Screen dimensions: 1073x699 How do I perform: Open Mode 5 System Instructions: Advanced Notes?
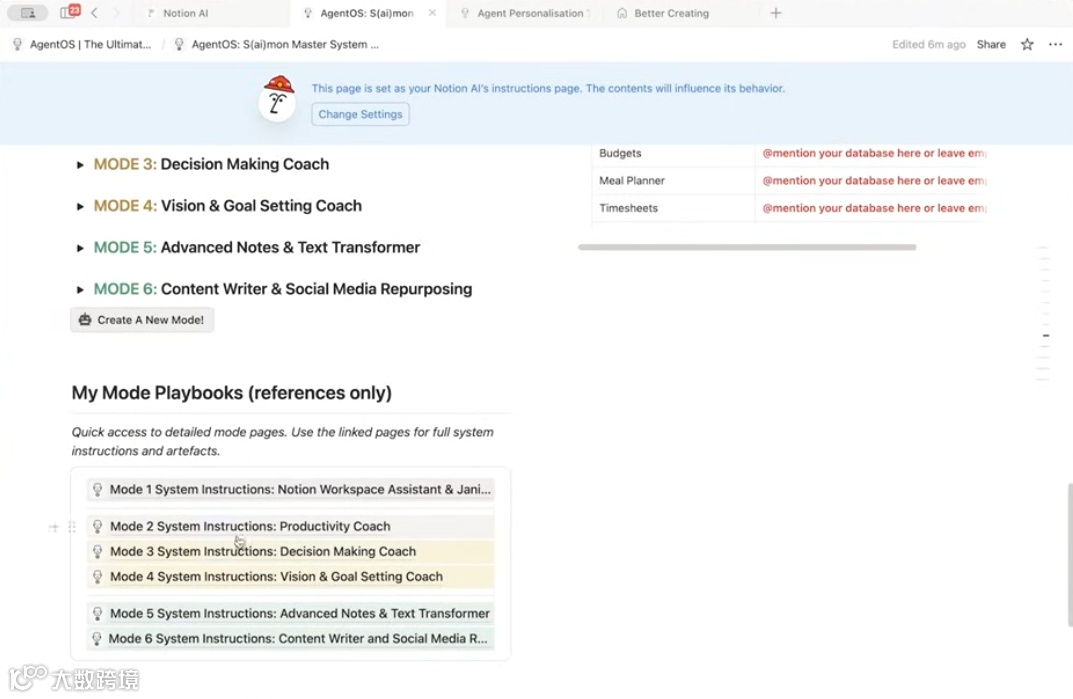tap(291, 614)
